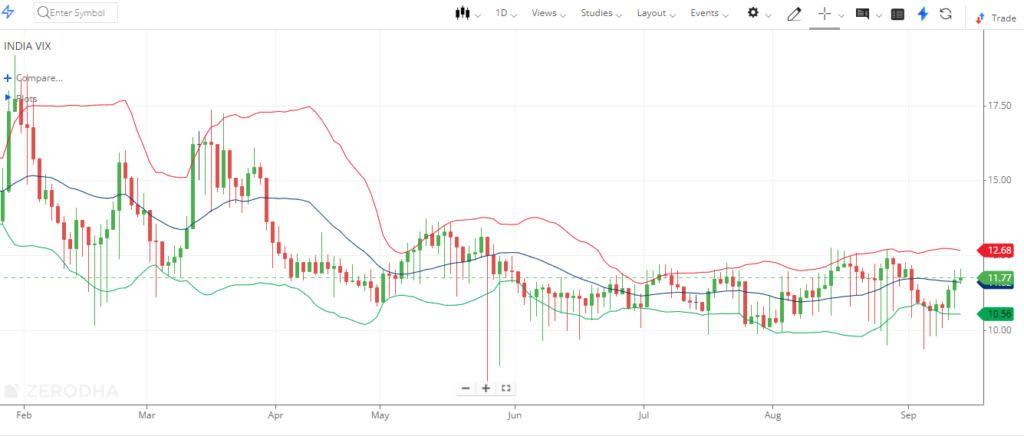
Task: Click the Jul date axis label
Action: click(644, 414)
